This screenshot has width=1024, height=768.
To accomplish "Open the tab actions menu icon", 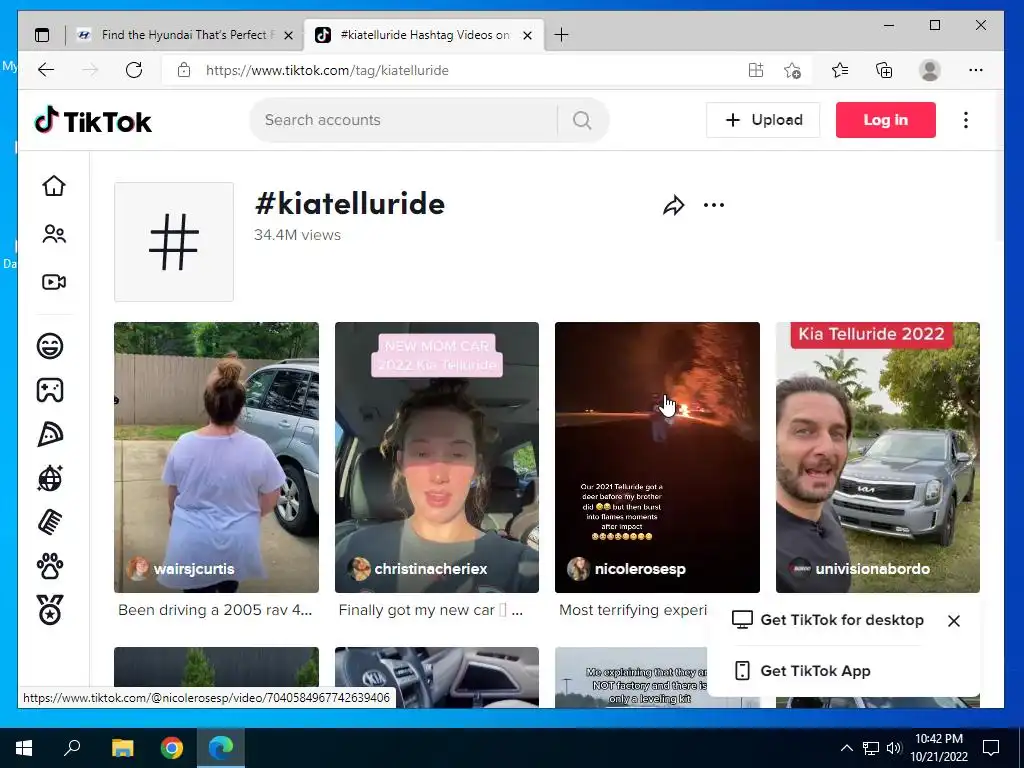I will pos(42,35).
